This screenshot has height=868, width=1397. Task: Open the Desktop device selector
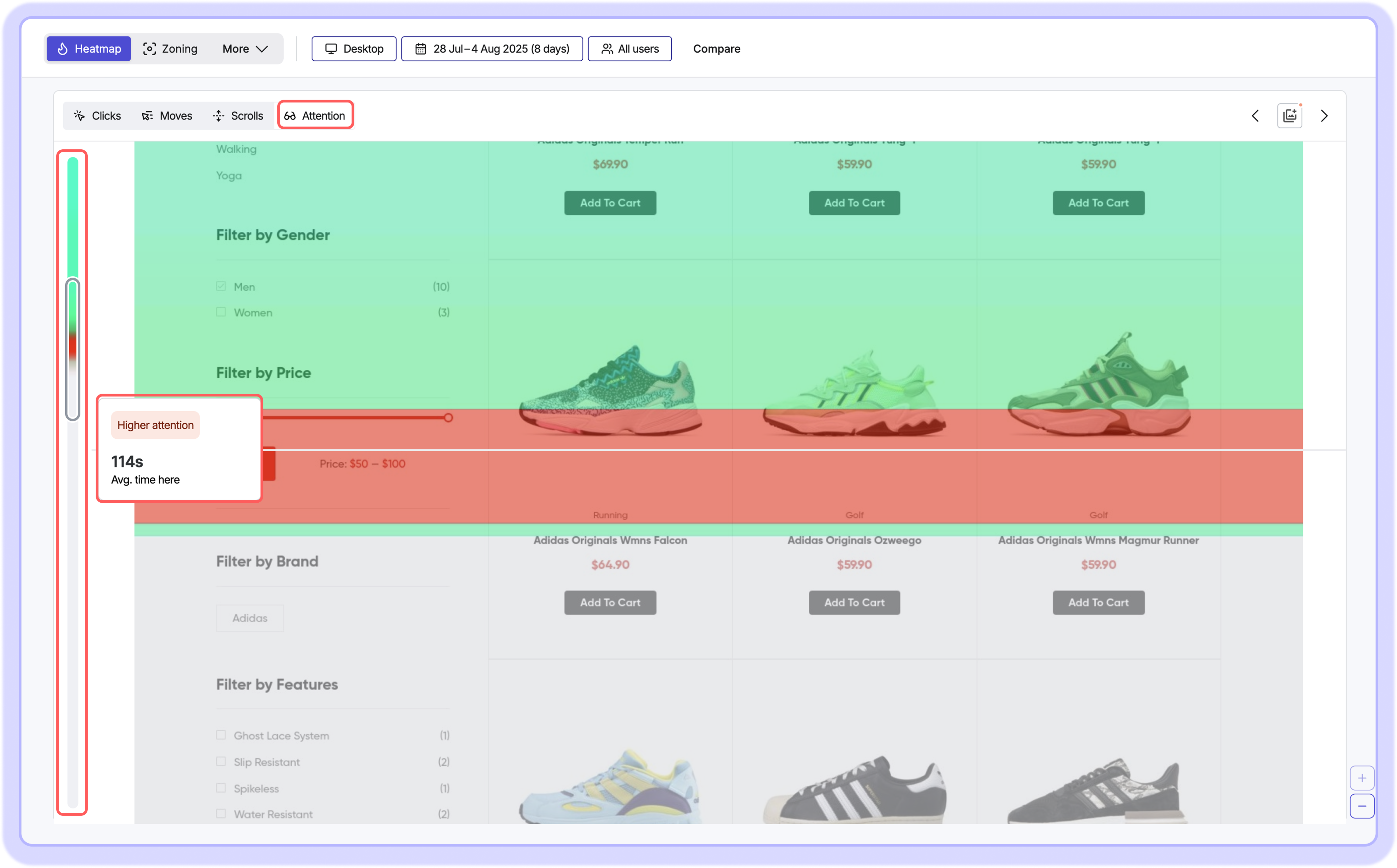(354, 49)
